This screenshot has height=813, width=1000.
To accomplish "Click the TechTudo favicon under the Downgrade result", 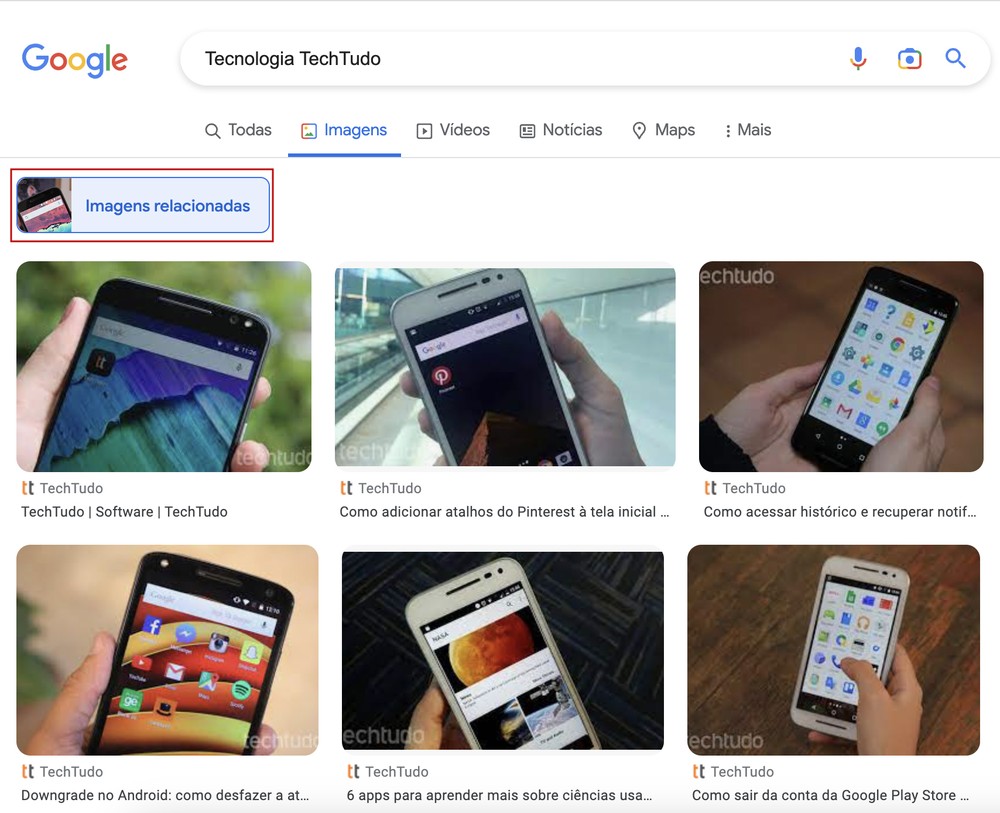I will coord(25,771).
